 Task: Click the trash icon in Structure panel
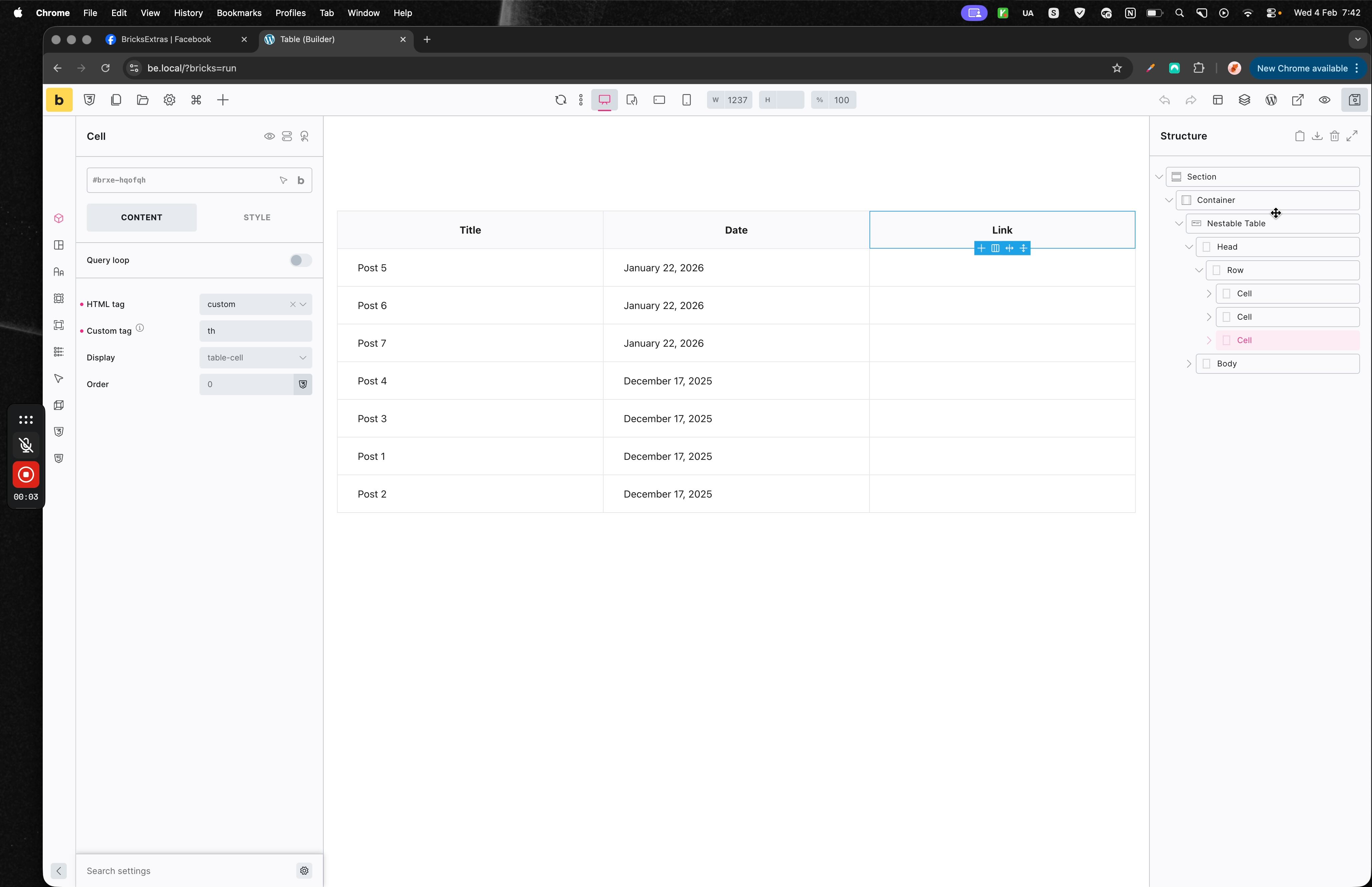pyautogui.click(x=1335, y=136)
